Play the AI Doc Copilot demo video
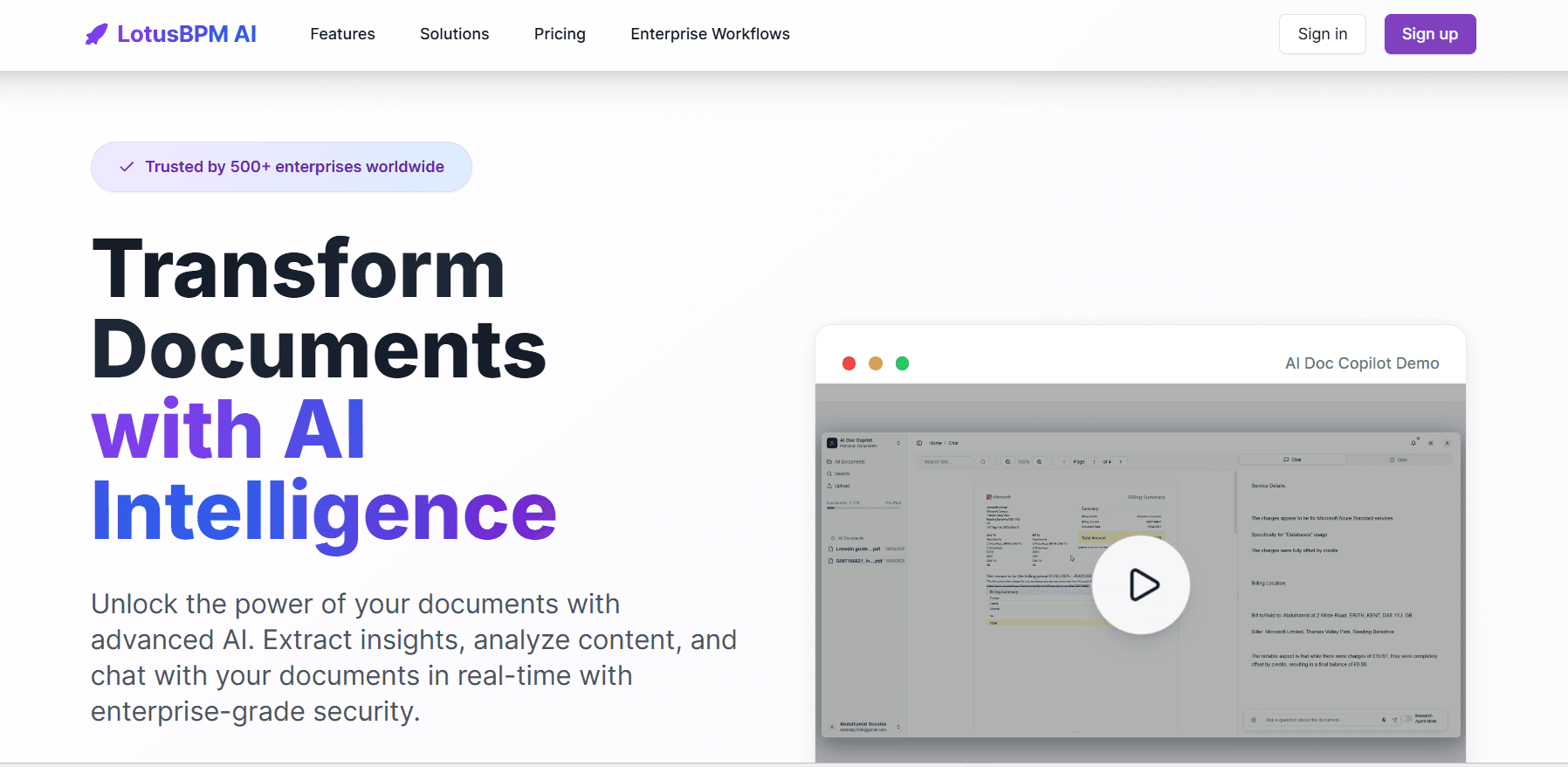The width and height of the screenshot is (1568, 767). pos(1141,584)
